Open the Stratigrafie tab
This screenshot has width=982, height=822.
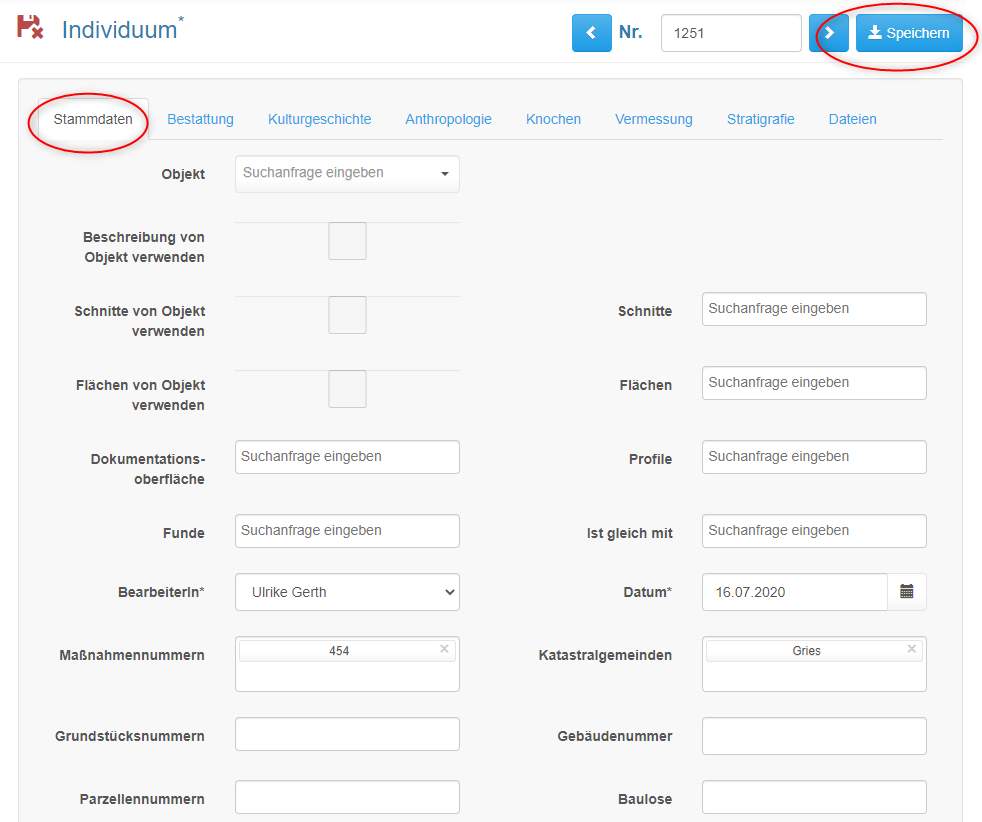[760, 119]
